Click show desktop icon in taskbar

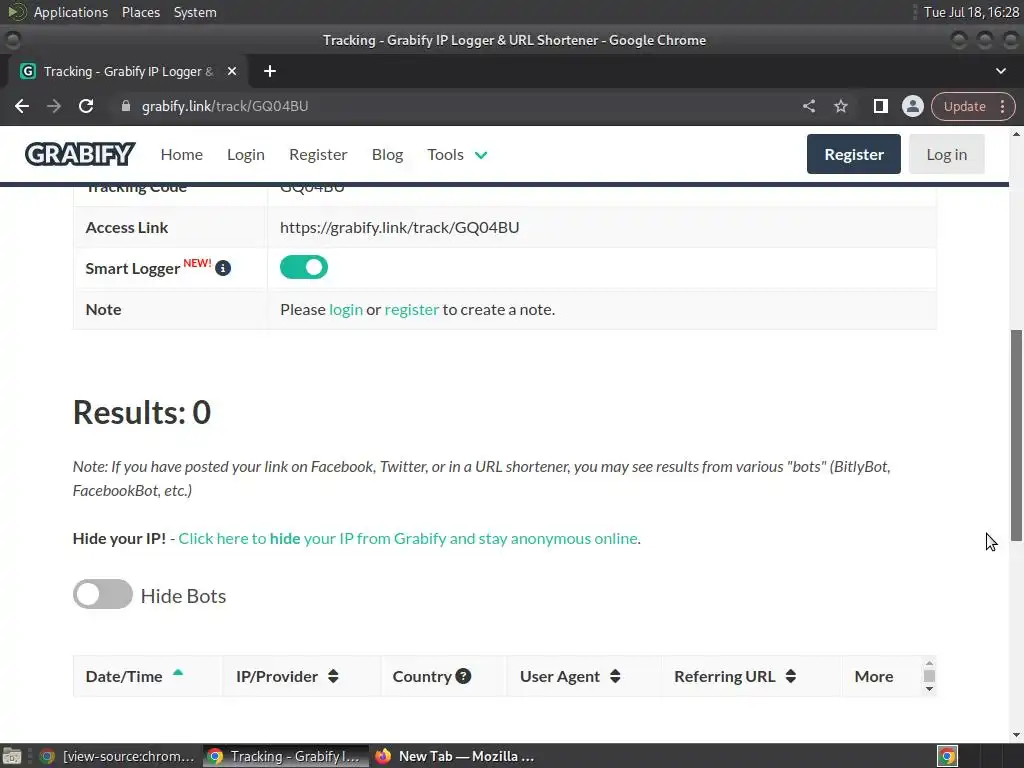12,756
